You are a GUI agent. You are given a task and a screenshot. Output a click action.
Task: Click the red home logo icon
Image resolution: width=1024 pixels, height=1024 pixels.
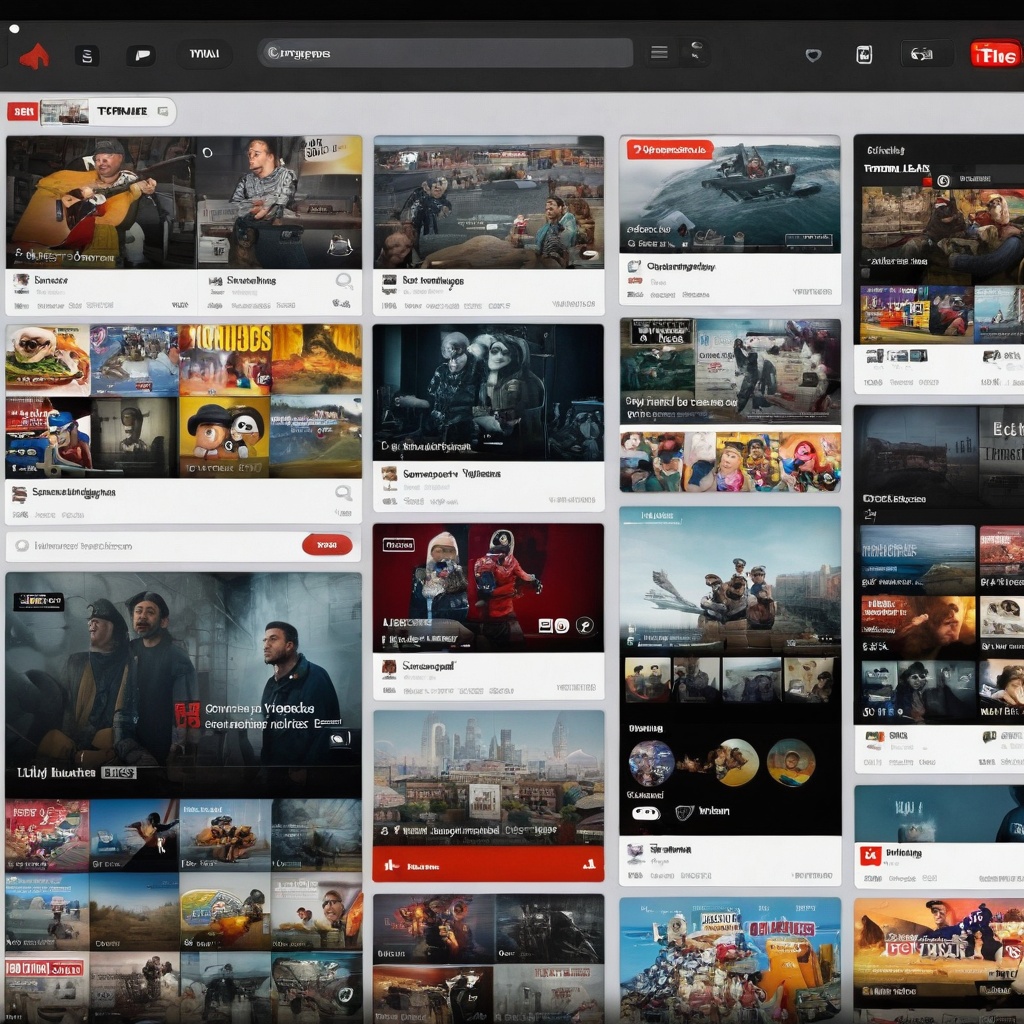click(34, 56)
